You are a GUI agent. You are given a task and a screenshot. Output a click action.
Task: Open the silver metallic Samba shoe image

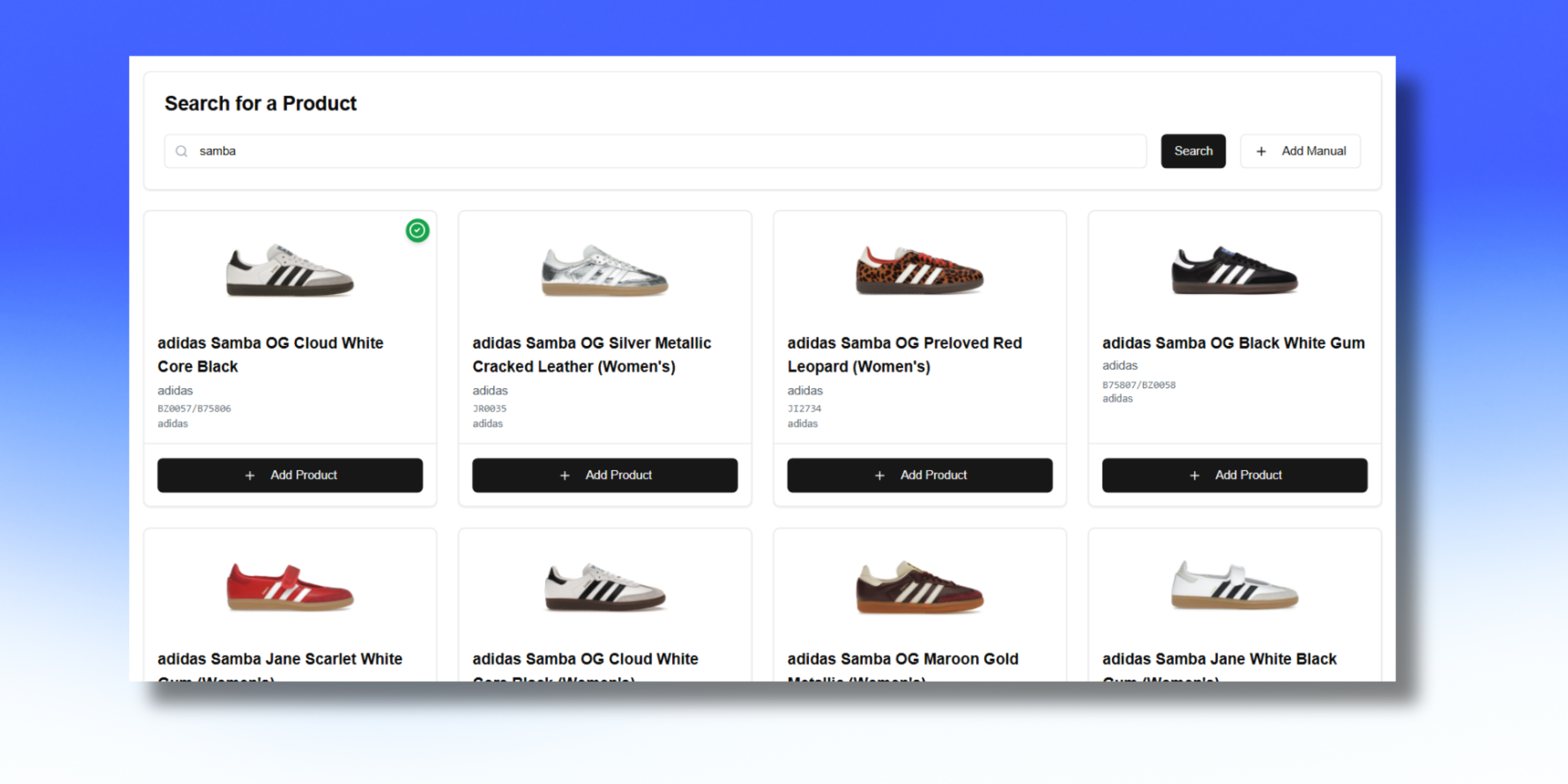[605, 271]
